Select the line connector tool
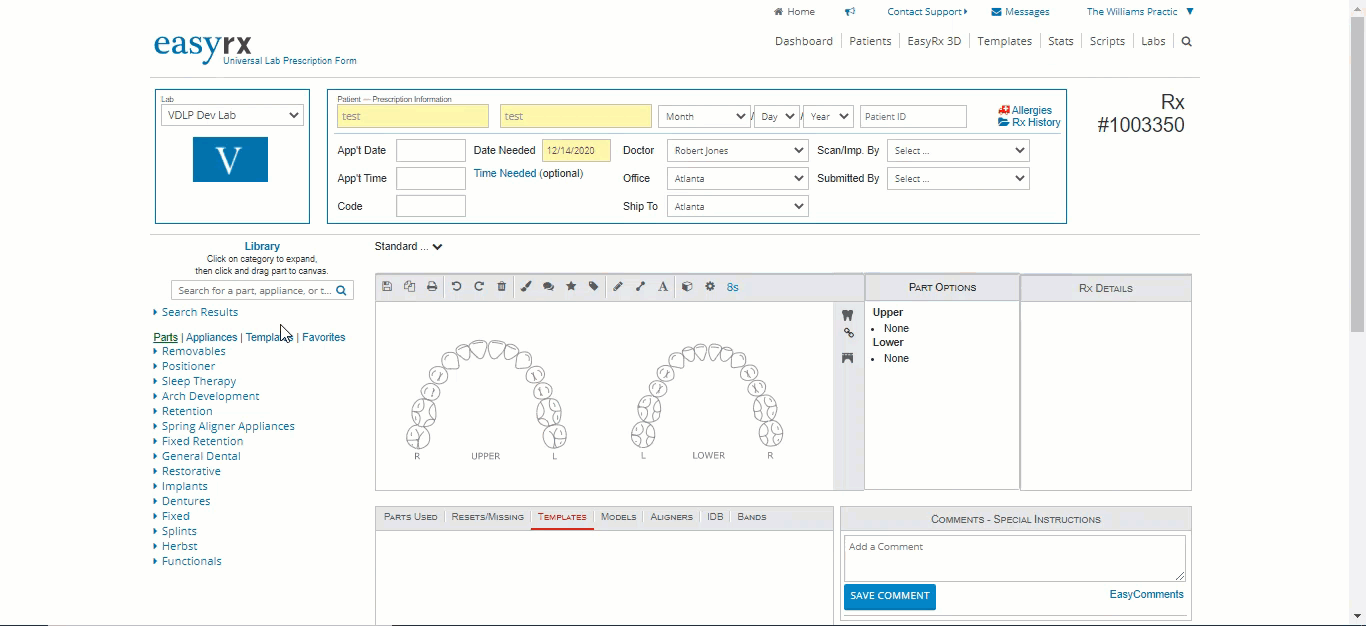The height and width of the screenshot is (626, 1366). coord(640,287)
